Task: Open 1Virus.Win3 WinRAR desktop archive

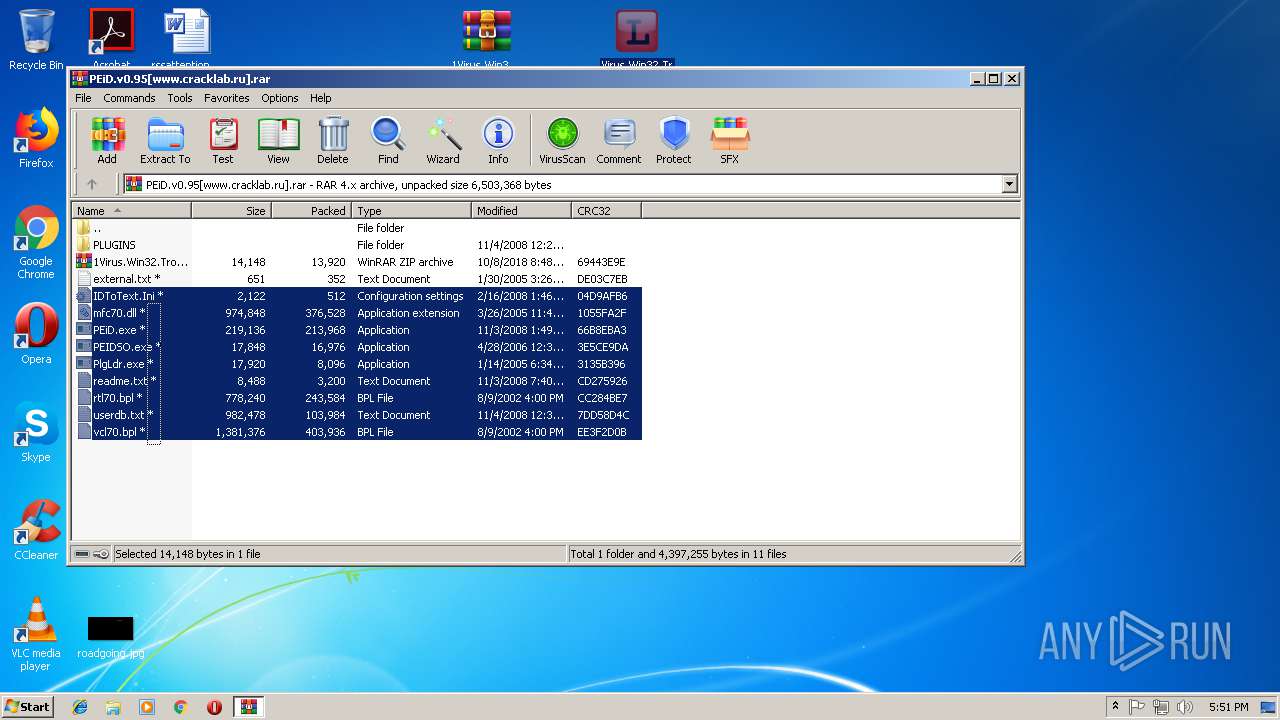Action: (x=487, y=40)
